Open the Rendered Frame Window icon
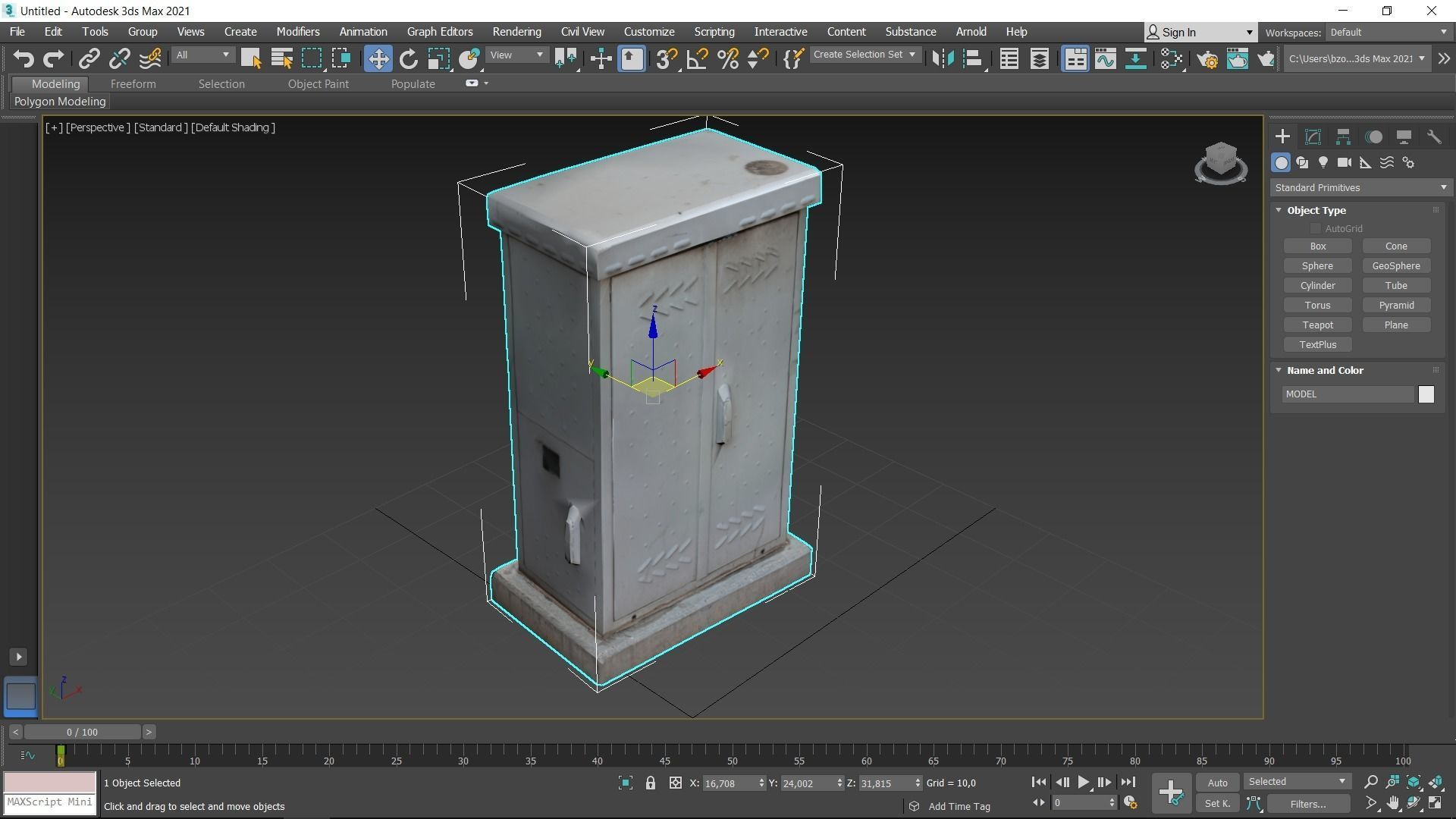Image resolution: width=1456 pixels, height=819 pixels. tap(1238, 58)
